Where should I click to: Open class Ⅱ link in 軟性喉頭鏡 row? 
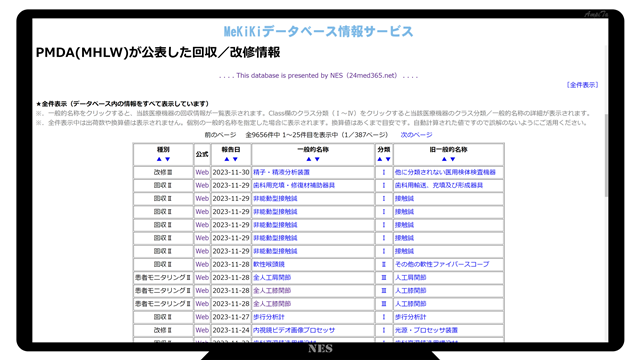pos(384,264)
